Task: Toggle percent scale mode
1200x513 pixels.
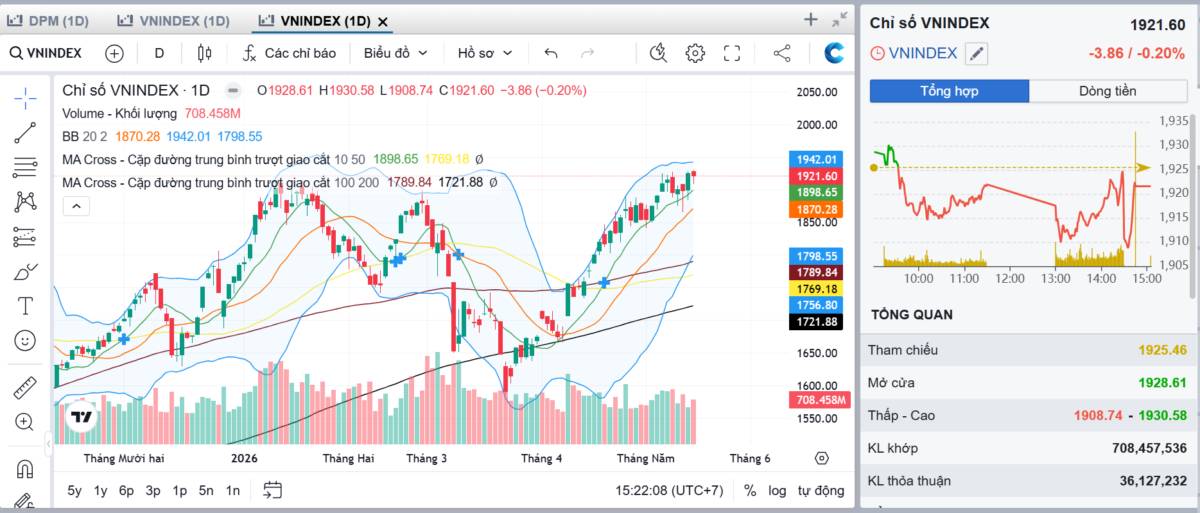Action: [x=750, y=491]
